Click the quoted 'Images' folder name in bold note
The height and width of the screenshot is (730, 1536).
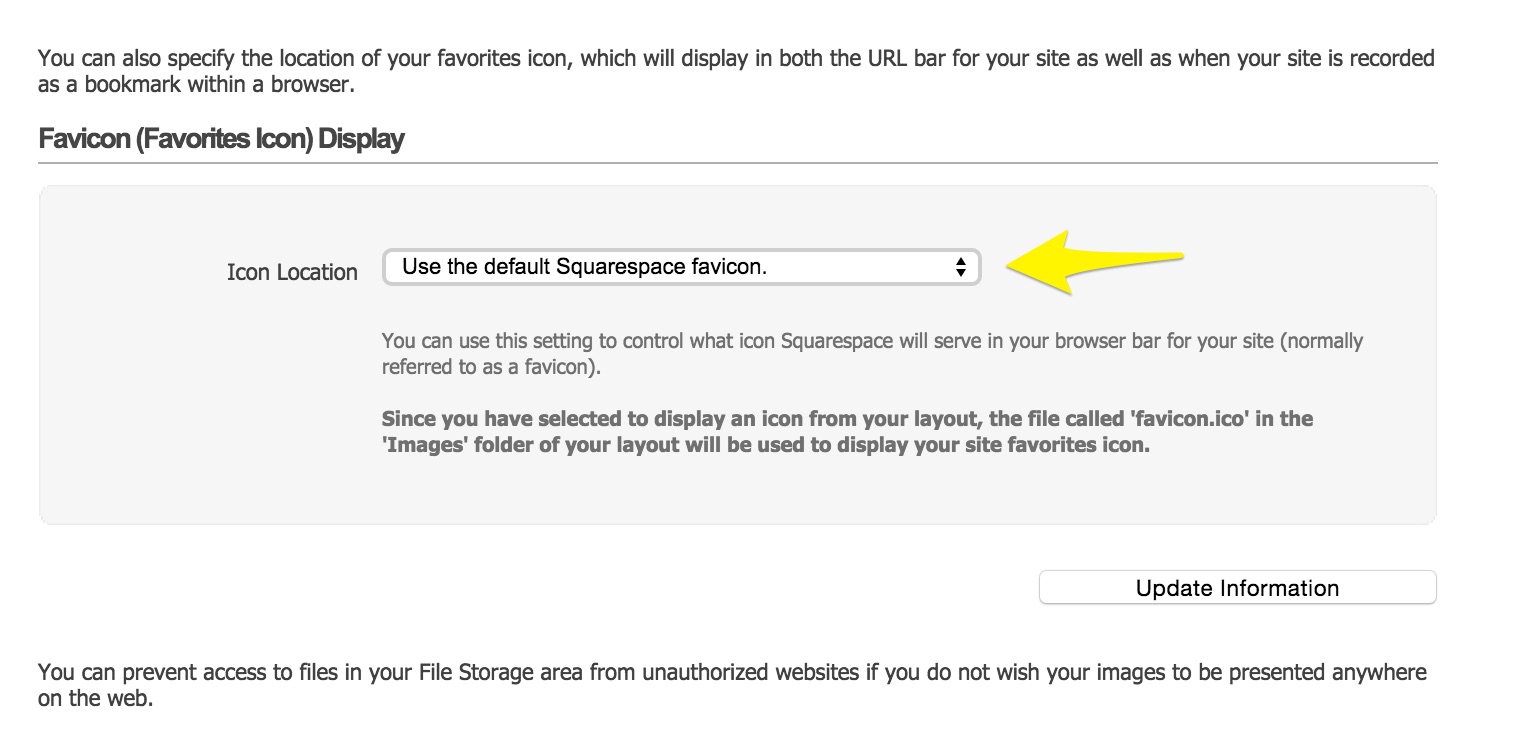(421, 445)
